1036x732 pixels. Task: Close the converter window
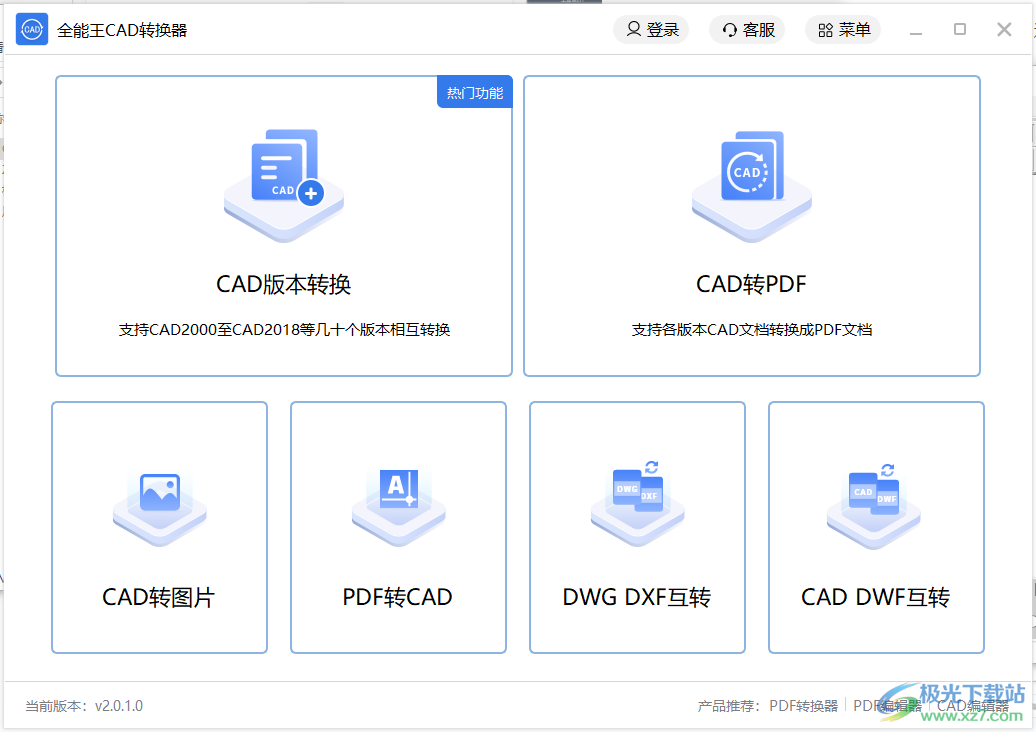pyautogui.click(x=1004, y=29)
